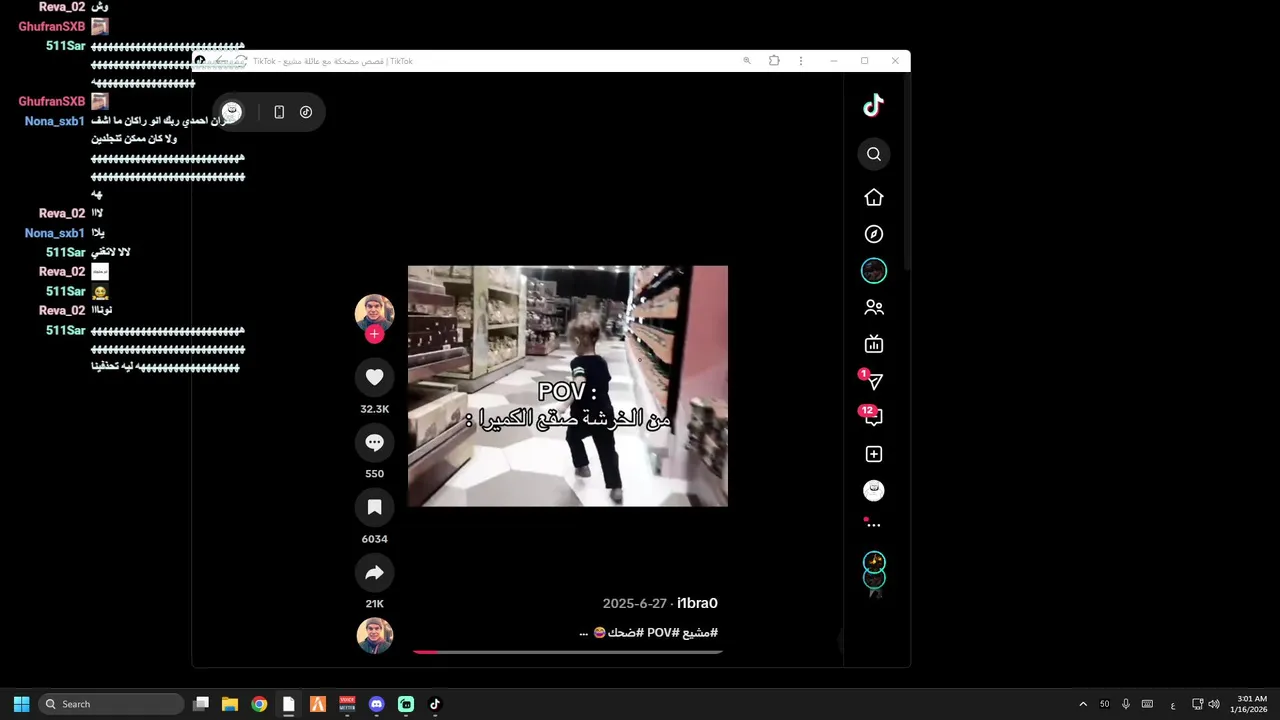Click GhufranSXB's first chat message

pos(100,27)
